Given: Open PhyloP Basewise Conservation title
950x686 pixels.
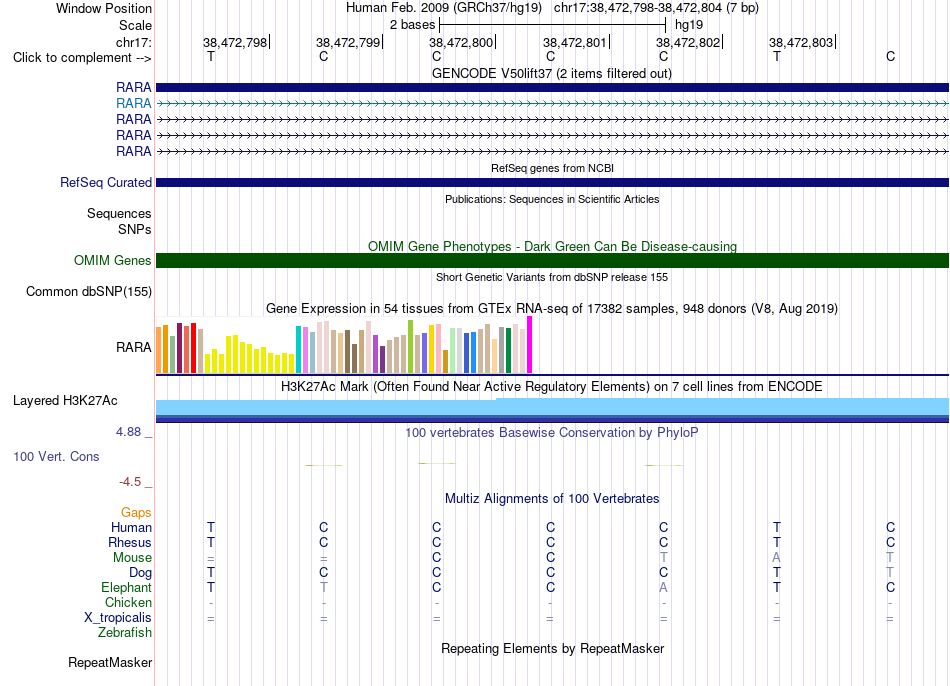Looking at the screenshot, I should (x=552, y=433).
